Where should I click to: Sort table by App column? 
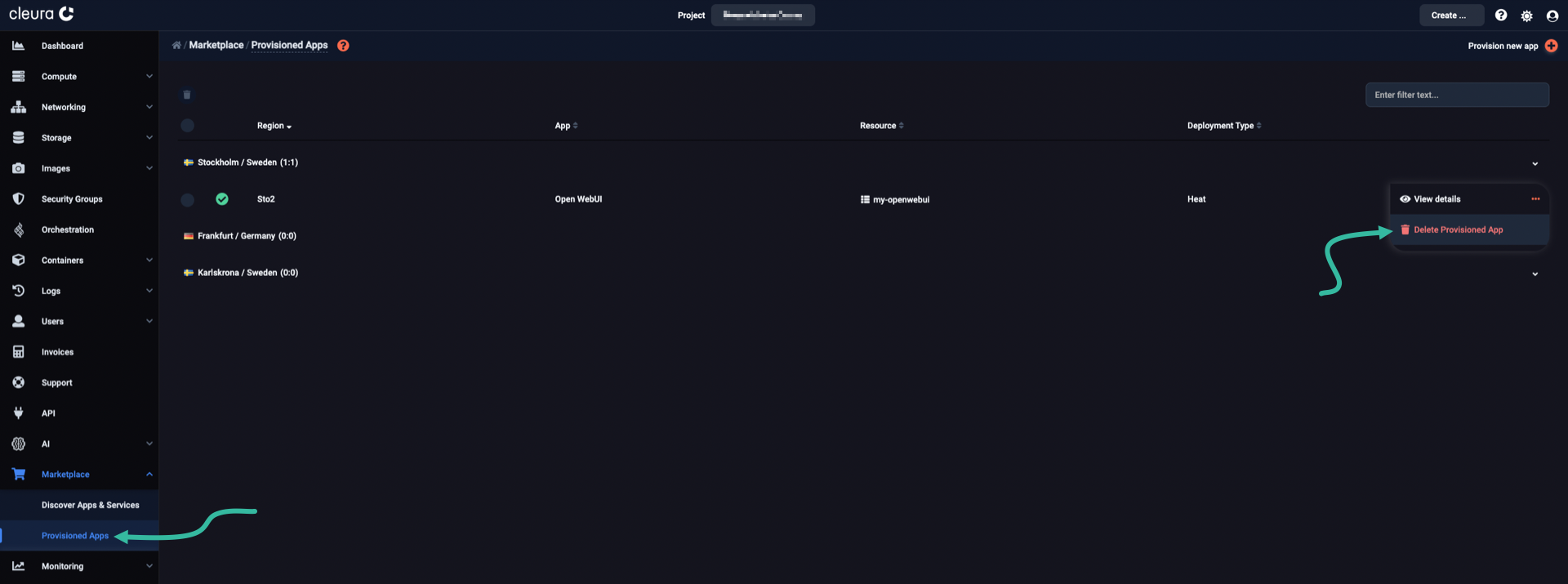(x=566, y=126)
